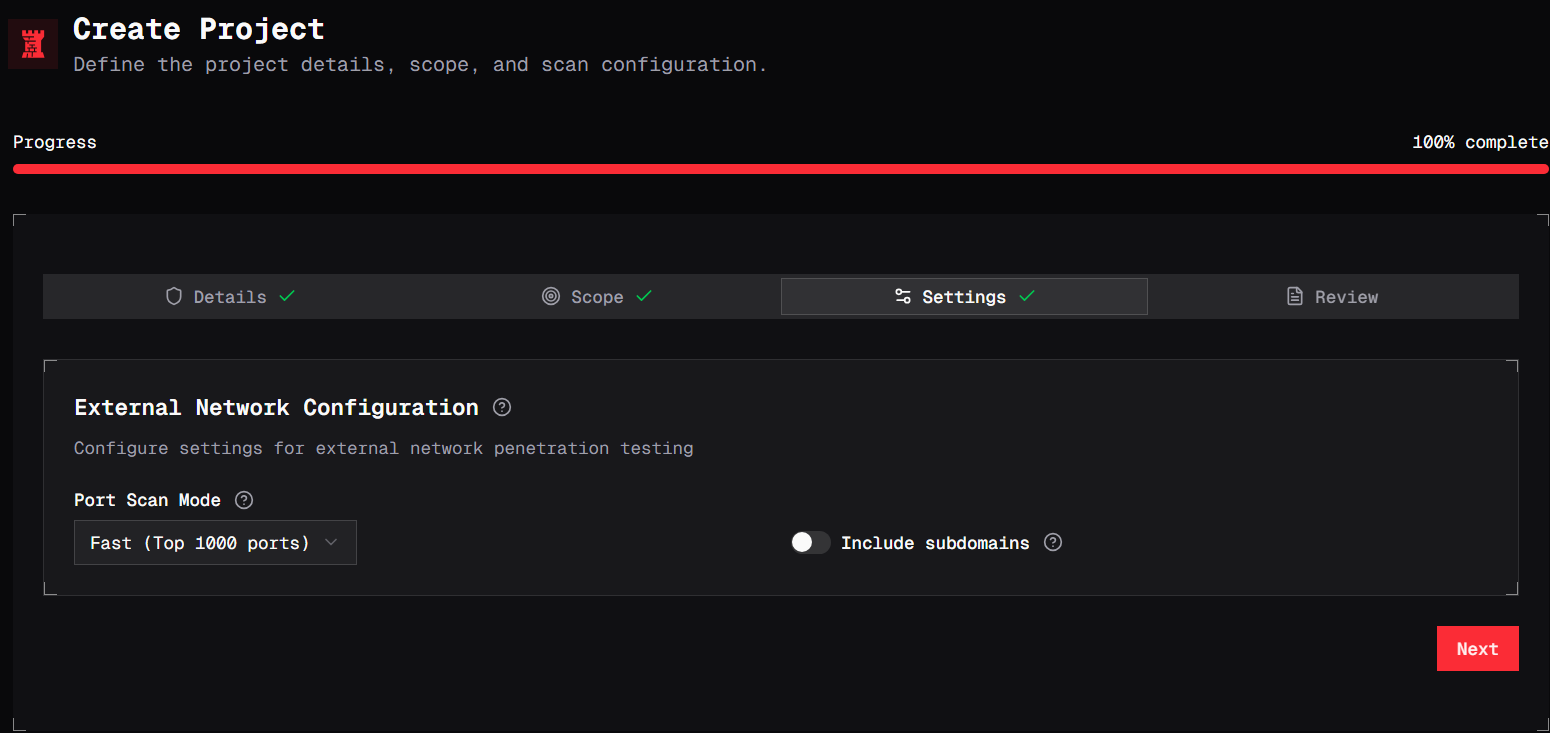Click the red rook logo icon
This screenshot has height=733, width=1550.
tap(33, 44)
